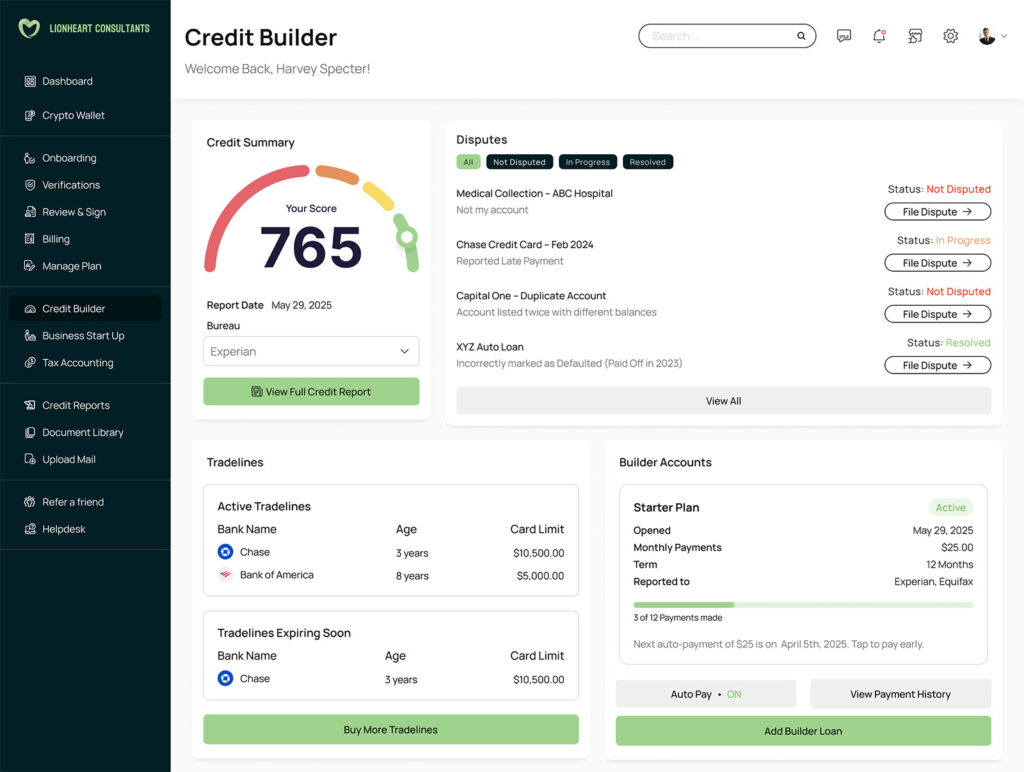Go to Tax Accounting in sidebar
The image size is (1024, 772).
tap(77, 363)
